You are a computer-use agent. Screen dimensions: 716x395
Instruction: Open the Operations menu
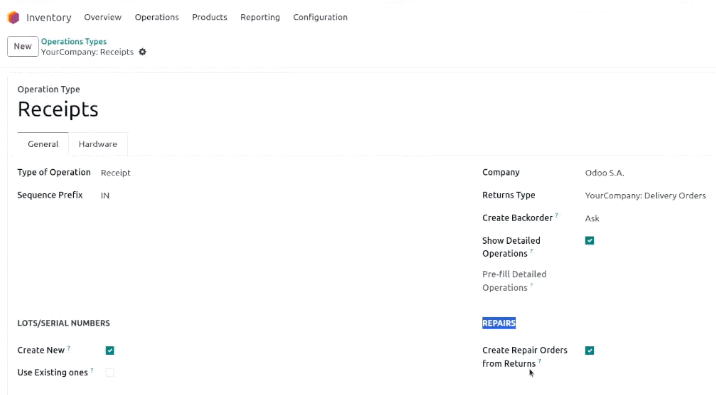[157, 17]
